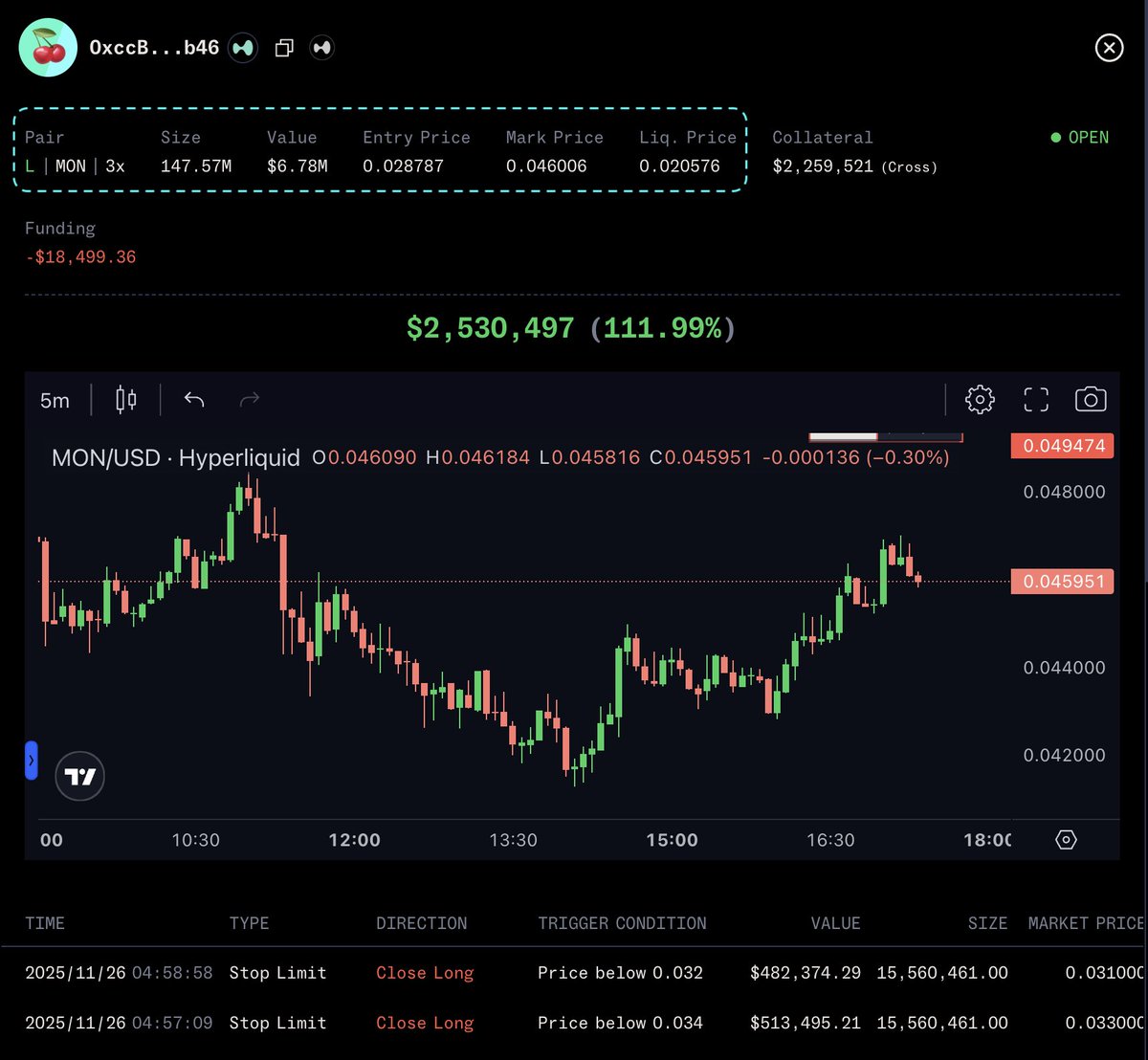The image size is (1148, 1060).
Task: Close the position panel with the X
Action: tap(1109, 47)
